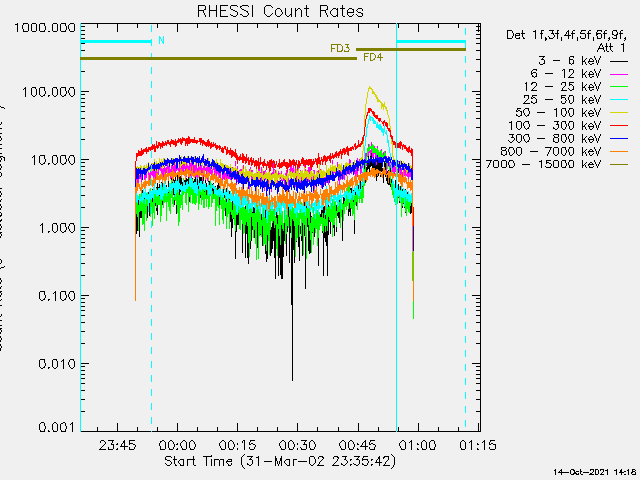Image resolution: width=640 pixels, height=480 pixels.
Task: Click the RHESSI Count Rates title
Action: [280, 11]
